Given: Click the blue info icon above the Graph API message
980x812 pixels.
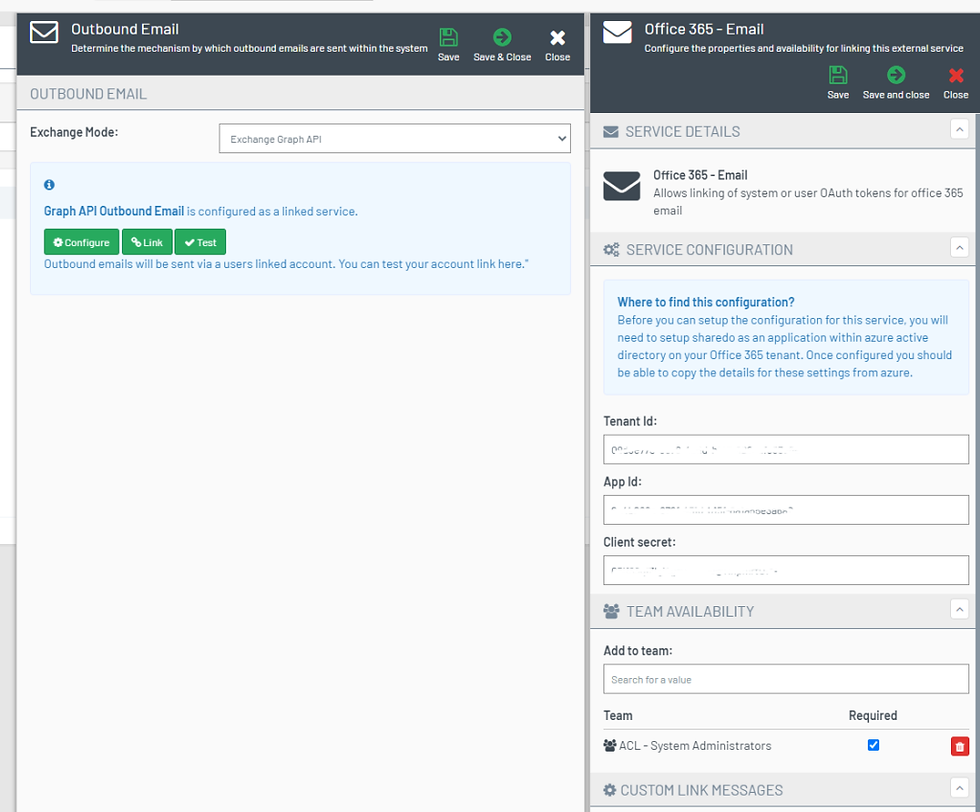Looking at the screenshot, I should click(49, 184).
